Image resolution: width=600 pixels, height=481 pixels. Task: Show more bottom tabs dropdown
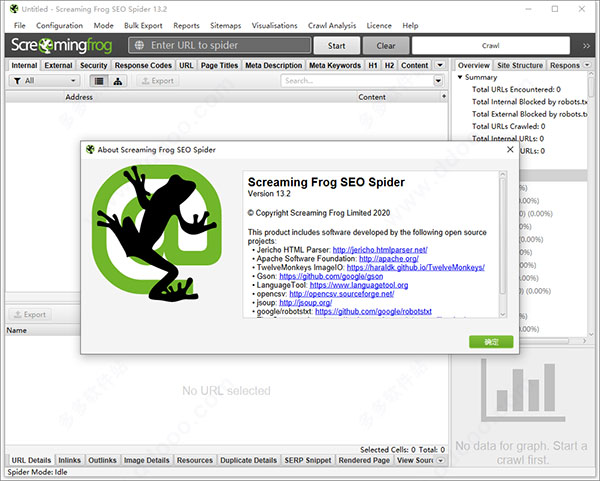tap(441, 460)
